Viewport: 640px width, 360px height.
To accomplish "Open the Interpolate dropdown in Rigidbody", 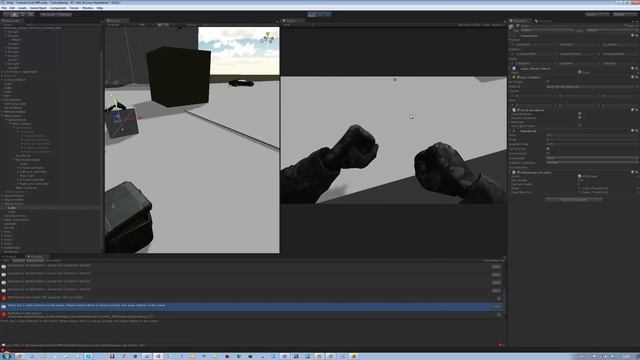I will (592, 158).
